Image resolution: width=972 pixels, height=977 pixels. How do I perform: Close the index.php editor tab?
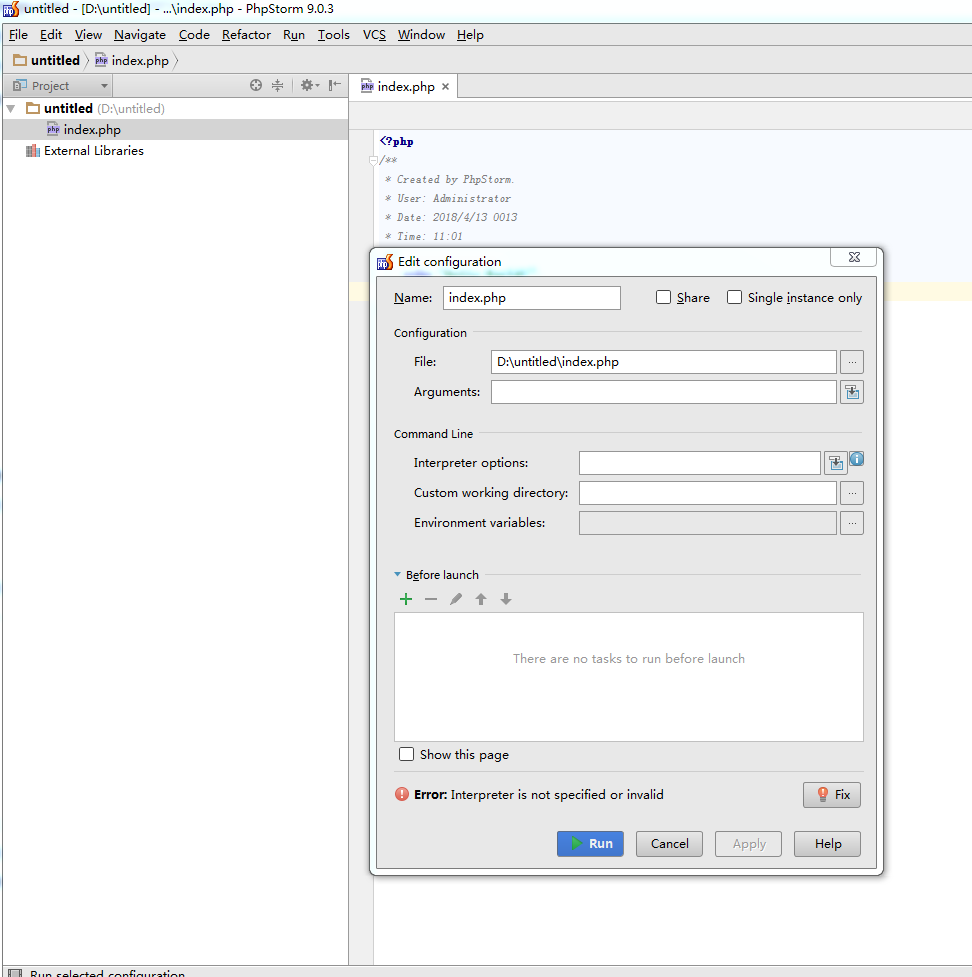click(446, 87)
